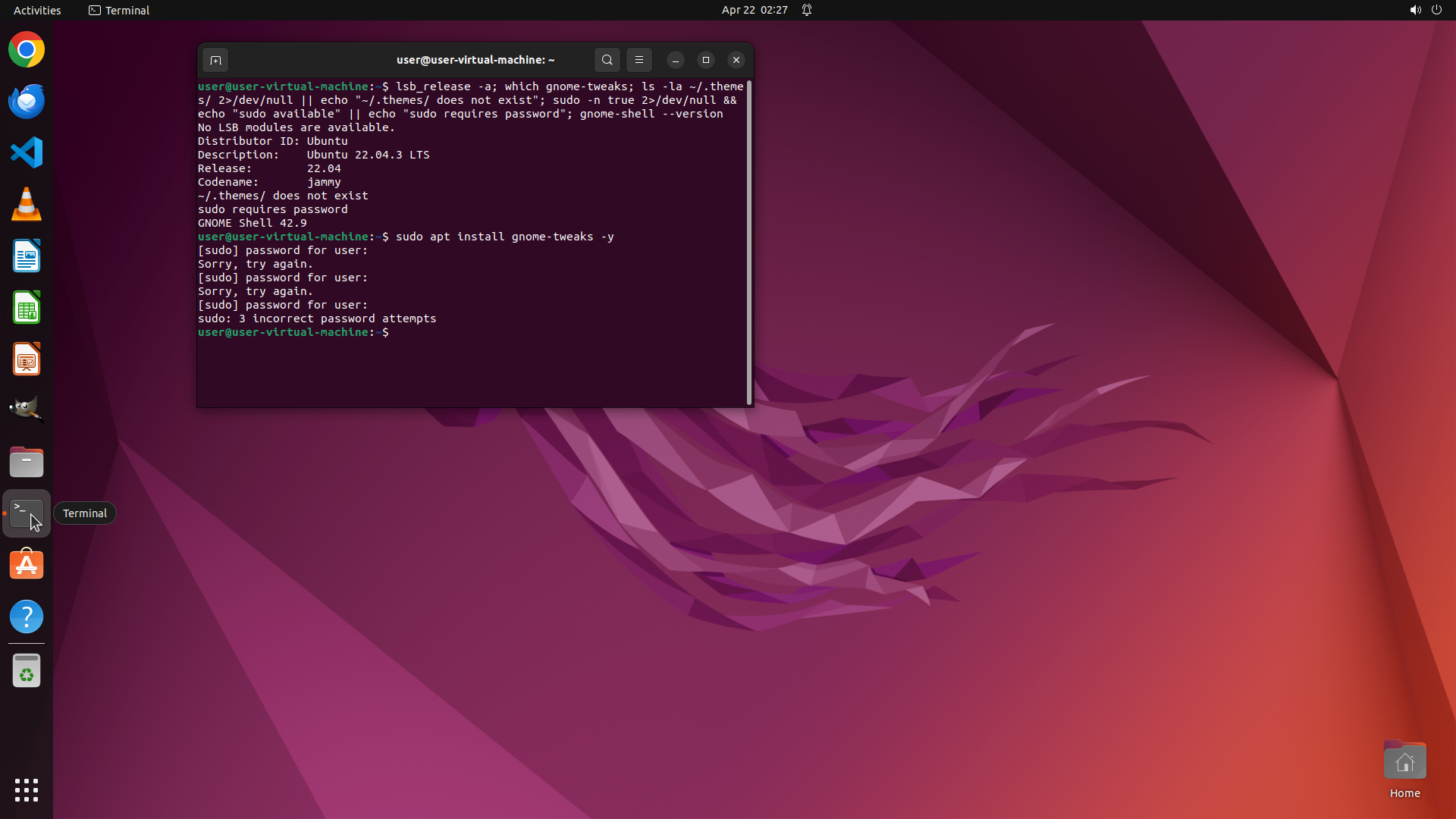This screenshot has height=819, width=1456.
Task: Open LibreOffice Impress
Action: click(27, 359)
